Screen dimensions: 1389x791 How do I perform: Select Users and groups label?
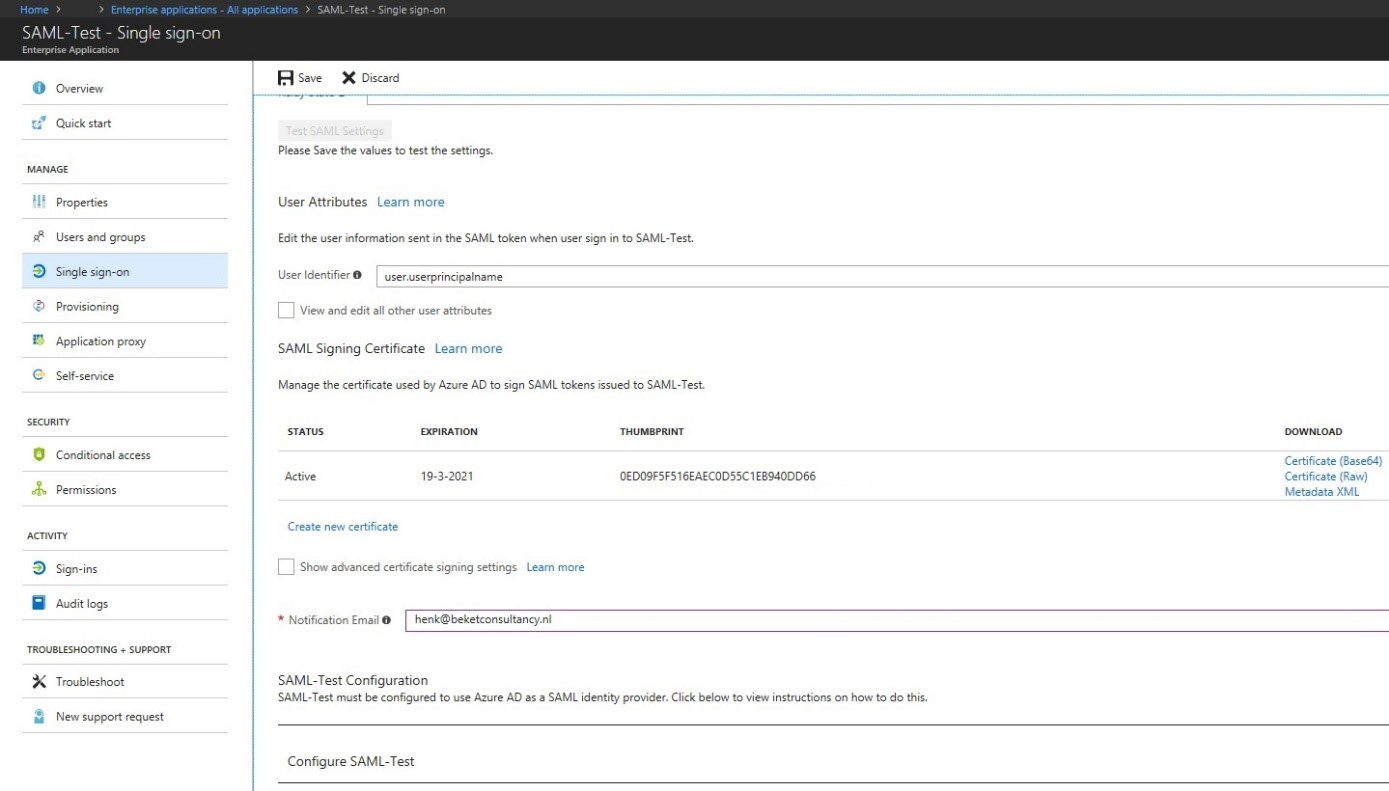[x=100, y=237]
